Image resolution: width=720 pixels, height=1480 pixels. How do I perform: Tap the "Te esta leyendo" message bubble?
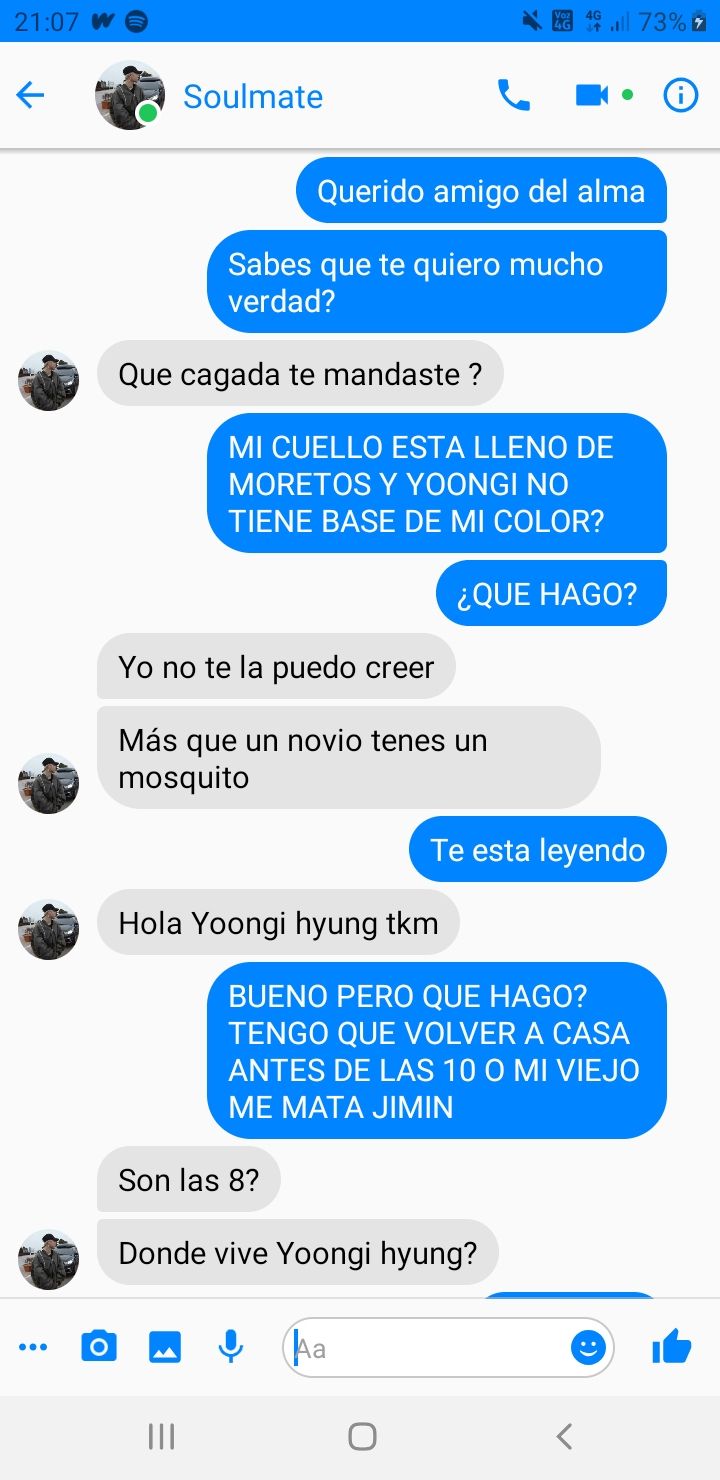538,850
